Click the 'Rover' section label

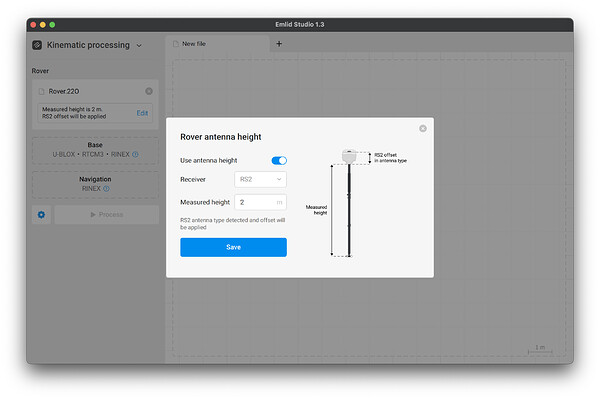pos(40,71)
